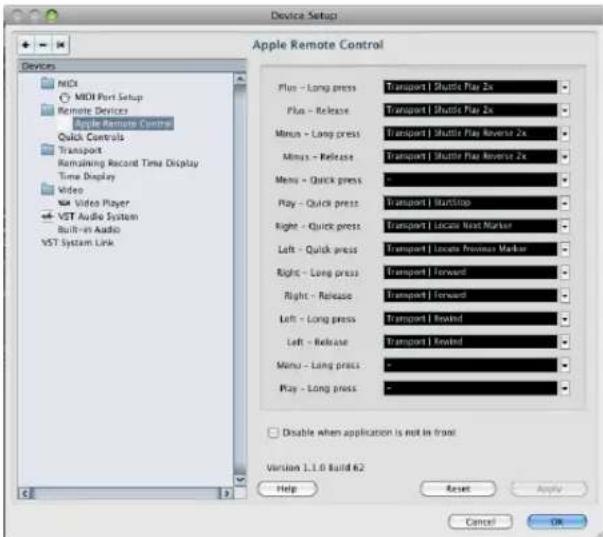Open the Minus - Release dropdown
Image resolution: width=603 pixels, height=537 pixels.
(x=564, y=157)
